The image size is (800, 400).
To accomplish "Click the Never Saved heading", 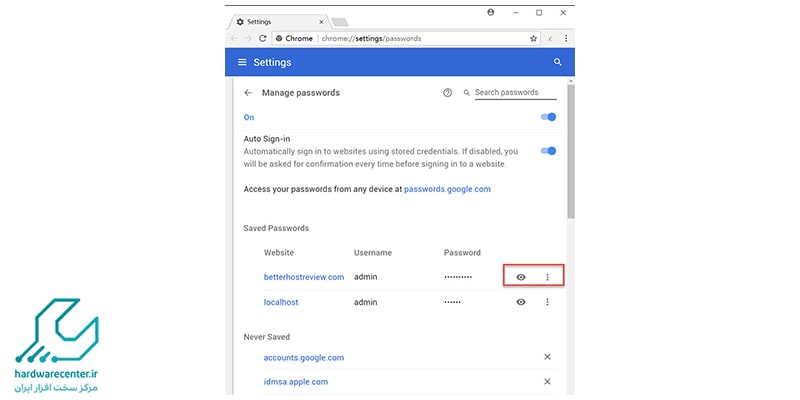I will [266, 337].
